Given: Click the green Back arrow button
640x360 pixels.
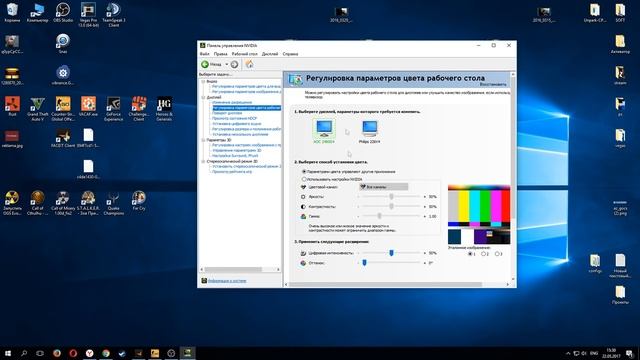Looking at the screenshot, I should 205,64.
